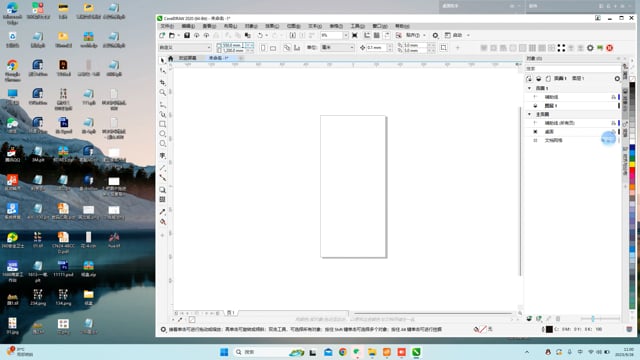Select the Pick tool in toolbox

(162, 60)
